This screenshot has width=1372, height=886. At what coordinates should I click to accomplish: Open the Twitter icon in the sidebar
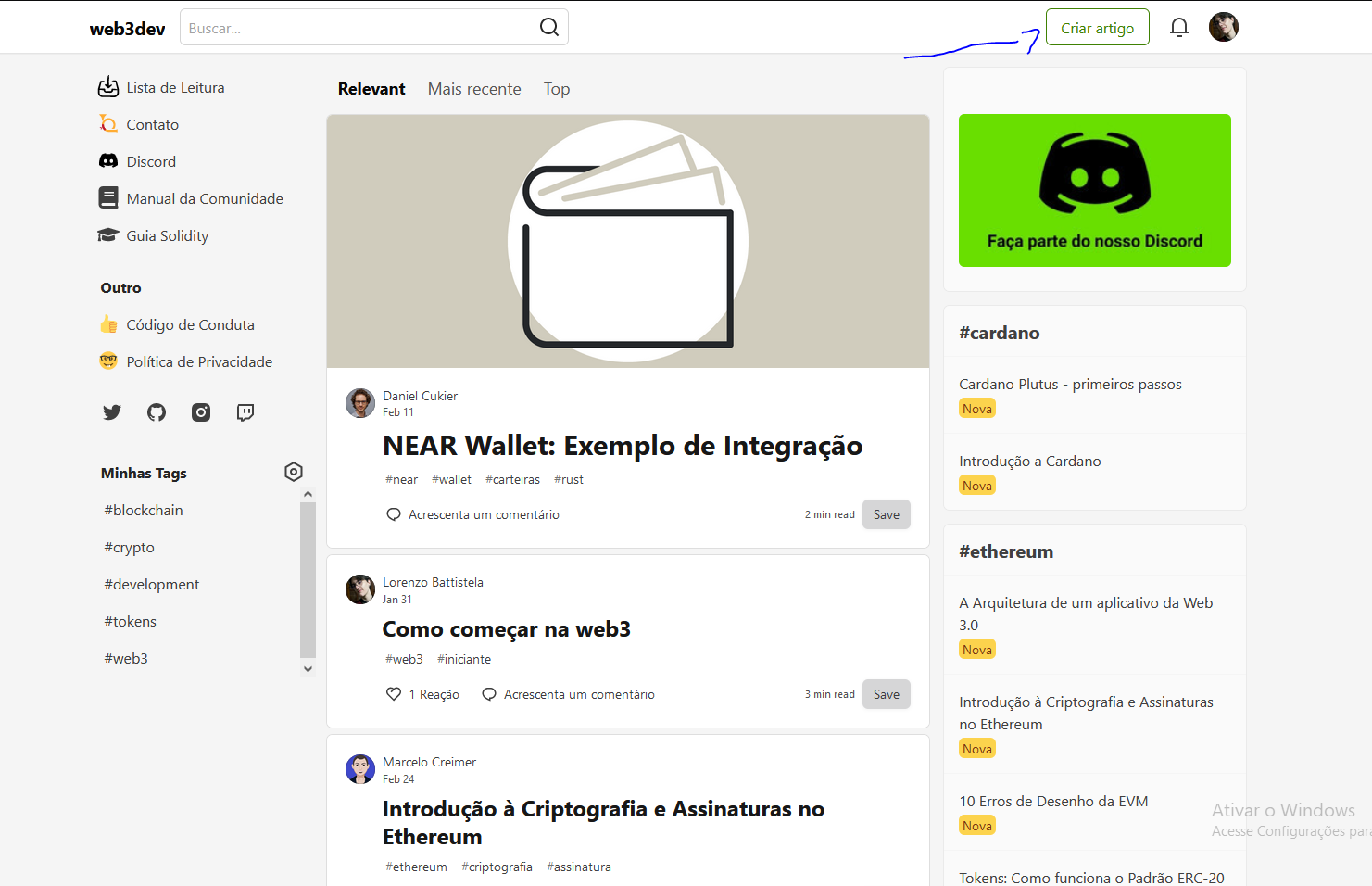(x=111, y=412)
